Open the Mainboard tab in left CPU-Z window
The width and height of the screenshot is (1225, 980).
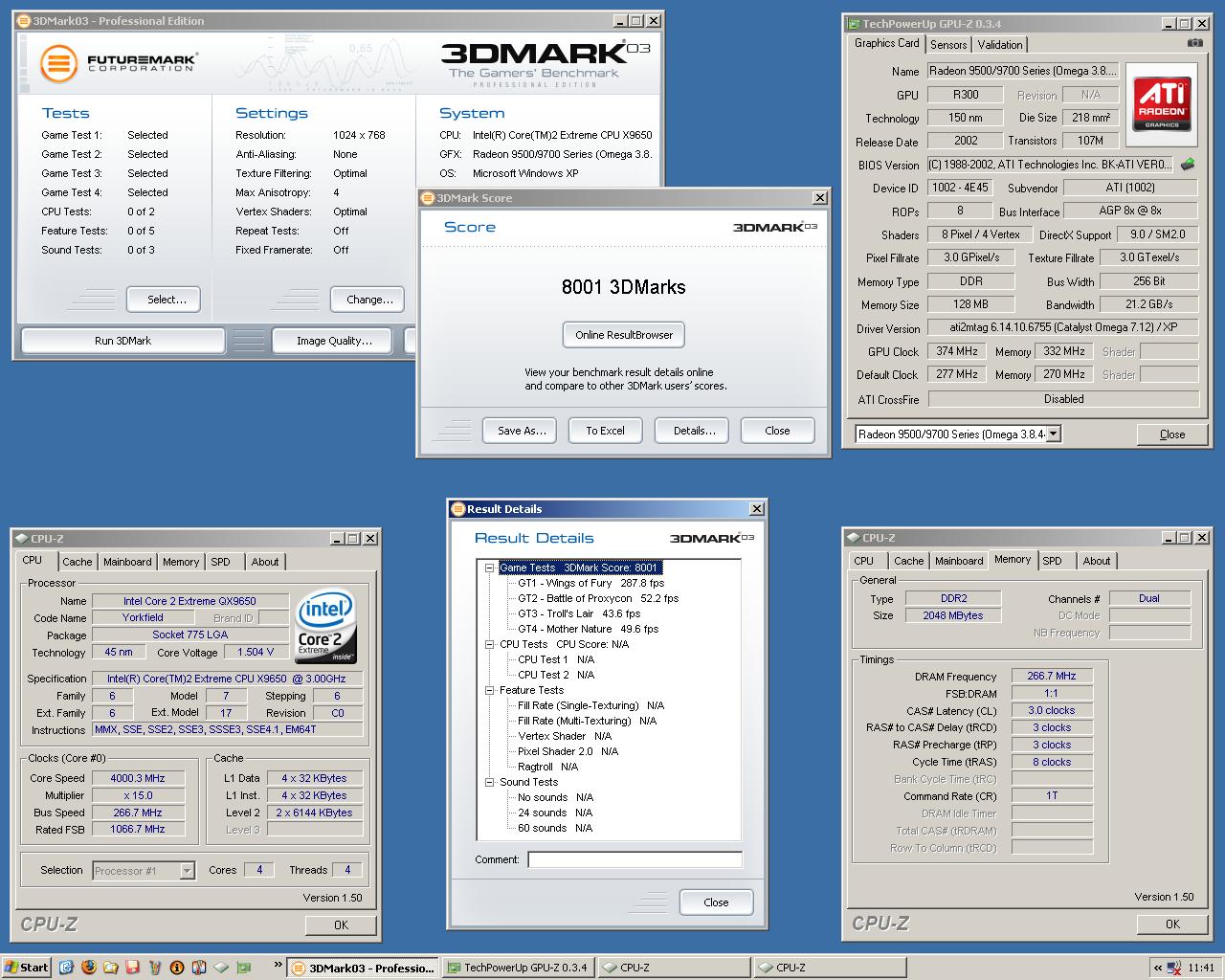click(x=127, y=562)
